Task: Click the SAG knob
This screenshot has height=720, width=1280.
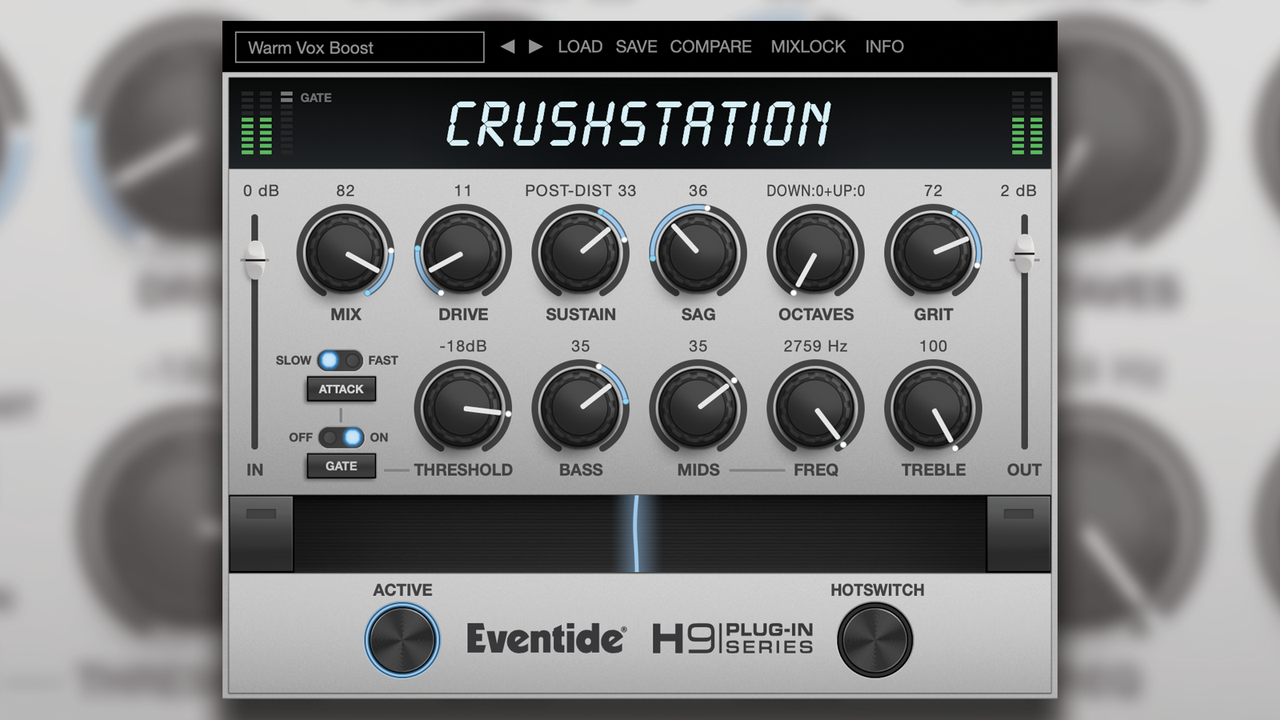Action: [698, 251]
